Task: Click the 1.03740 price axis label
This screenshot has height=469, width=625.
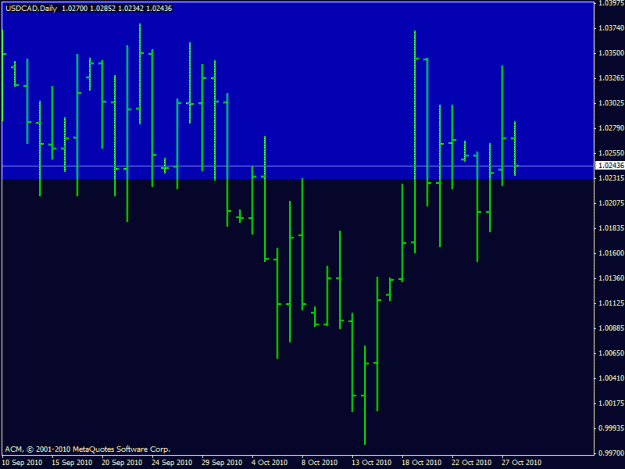Action: point(611,28)
